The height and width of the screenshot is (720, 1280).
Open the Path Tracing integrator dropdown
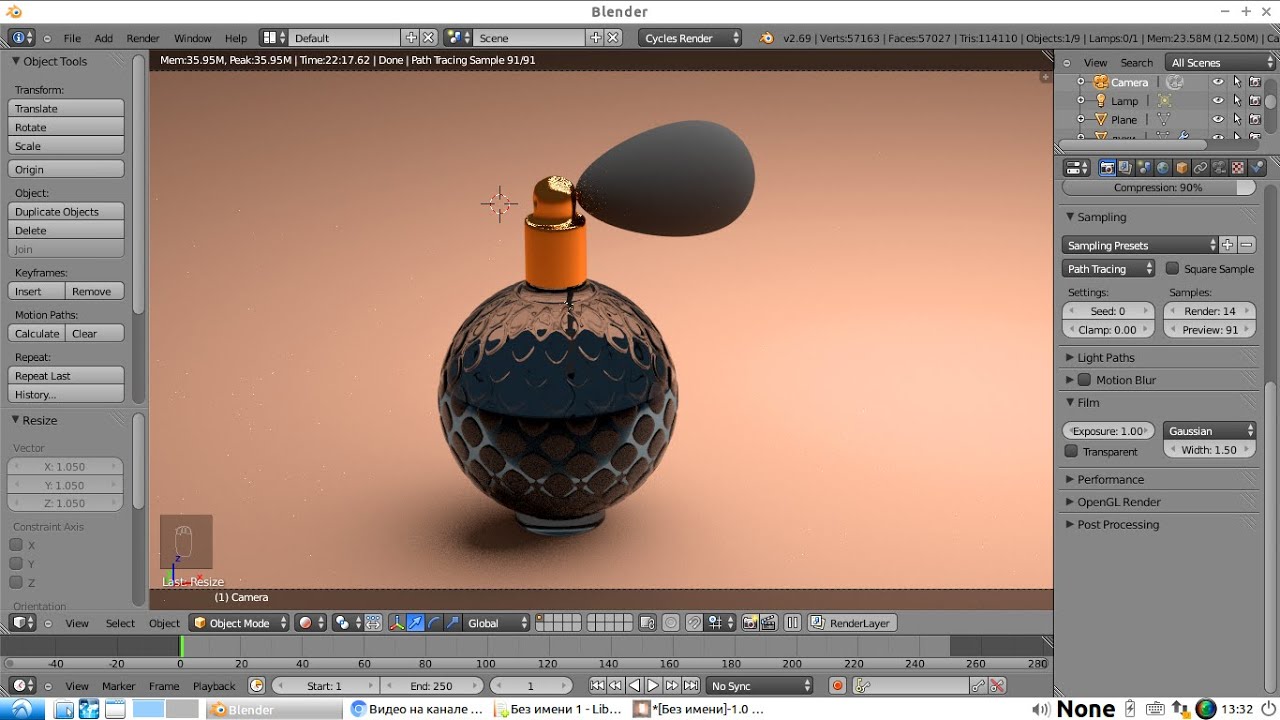1109,269
